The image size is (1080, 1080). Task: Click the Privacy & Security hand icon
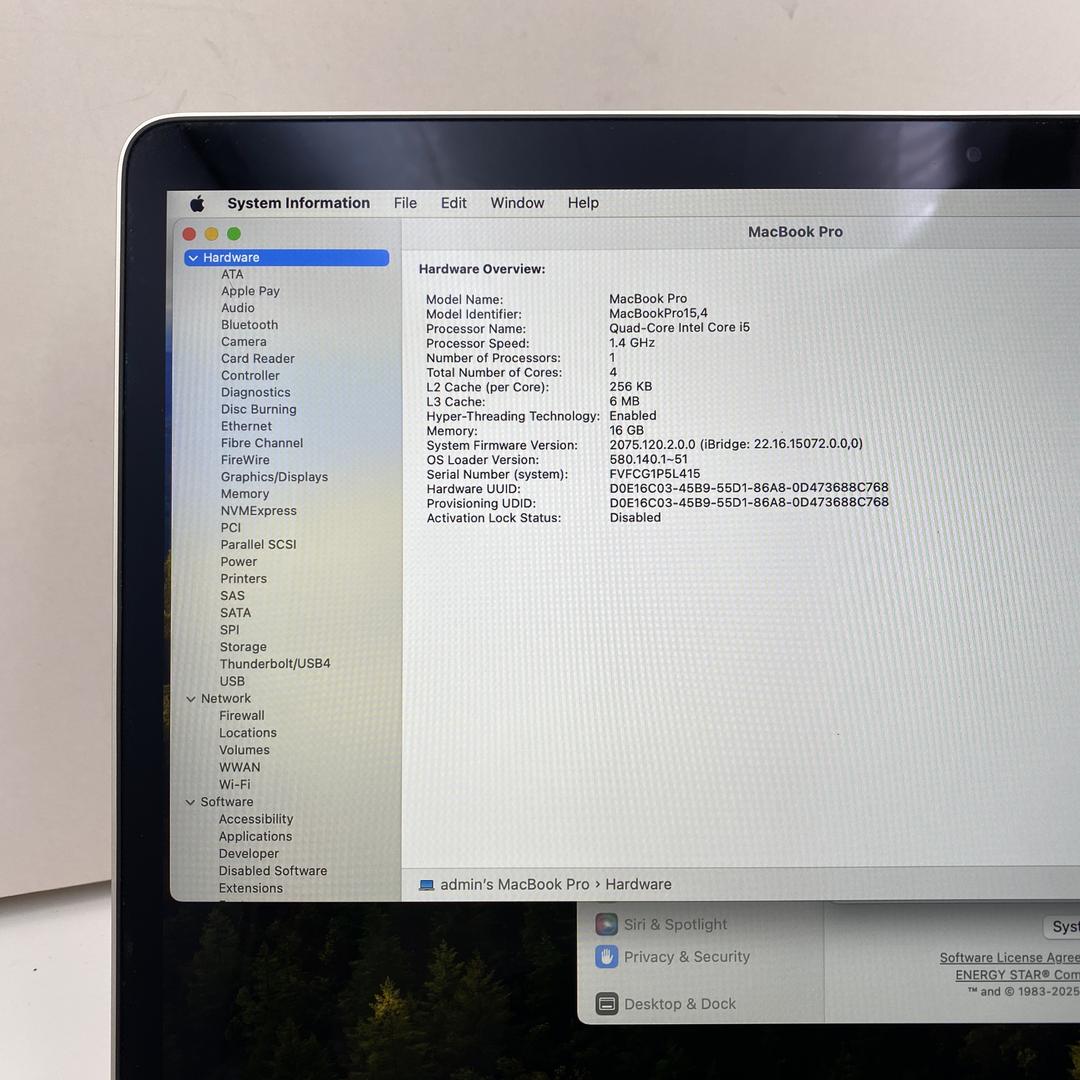click(x=606, y=957)
